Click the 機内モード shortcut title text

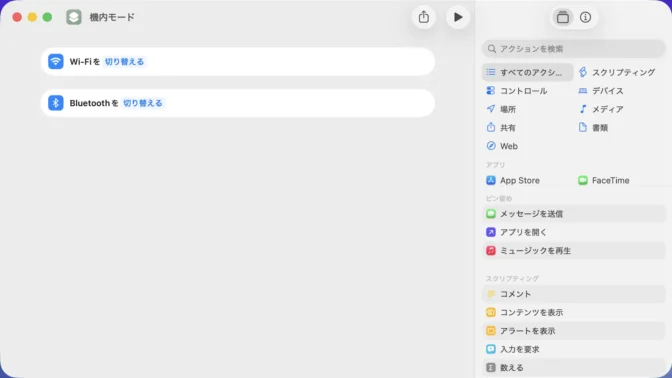(x=112, y=17)
